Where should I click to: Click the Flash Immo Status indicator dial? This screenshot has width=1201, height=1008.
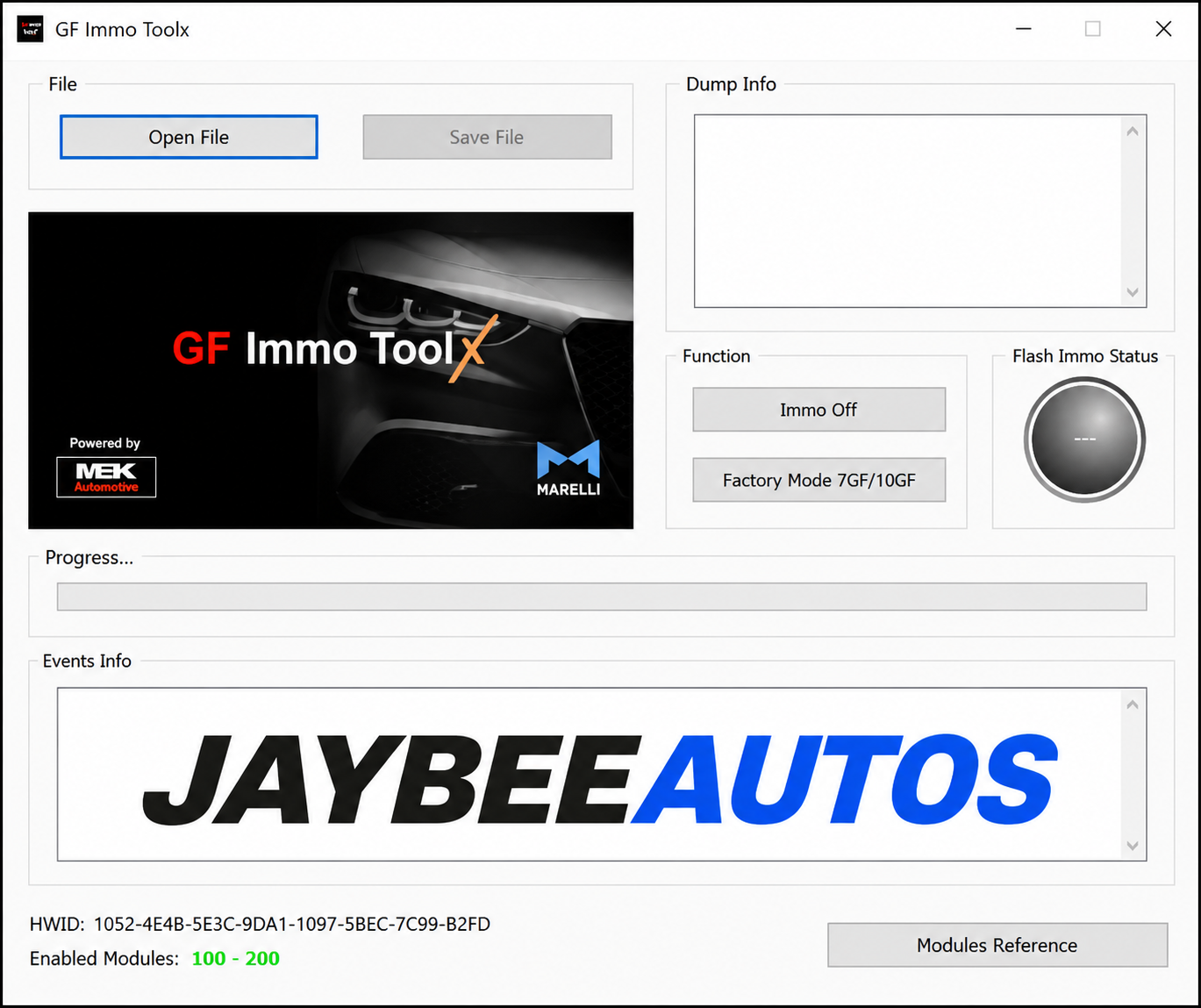coord(1084,440)
